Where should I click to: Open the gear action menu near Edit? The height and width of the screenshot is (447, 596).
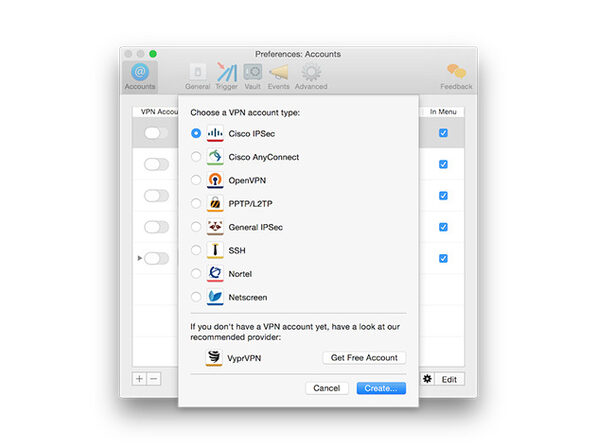(427, 379)
